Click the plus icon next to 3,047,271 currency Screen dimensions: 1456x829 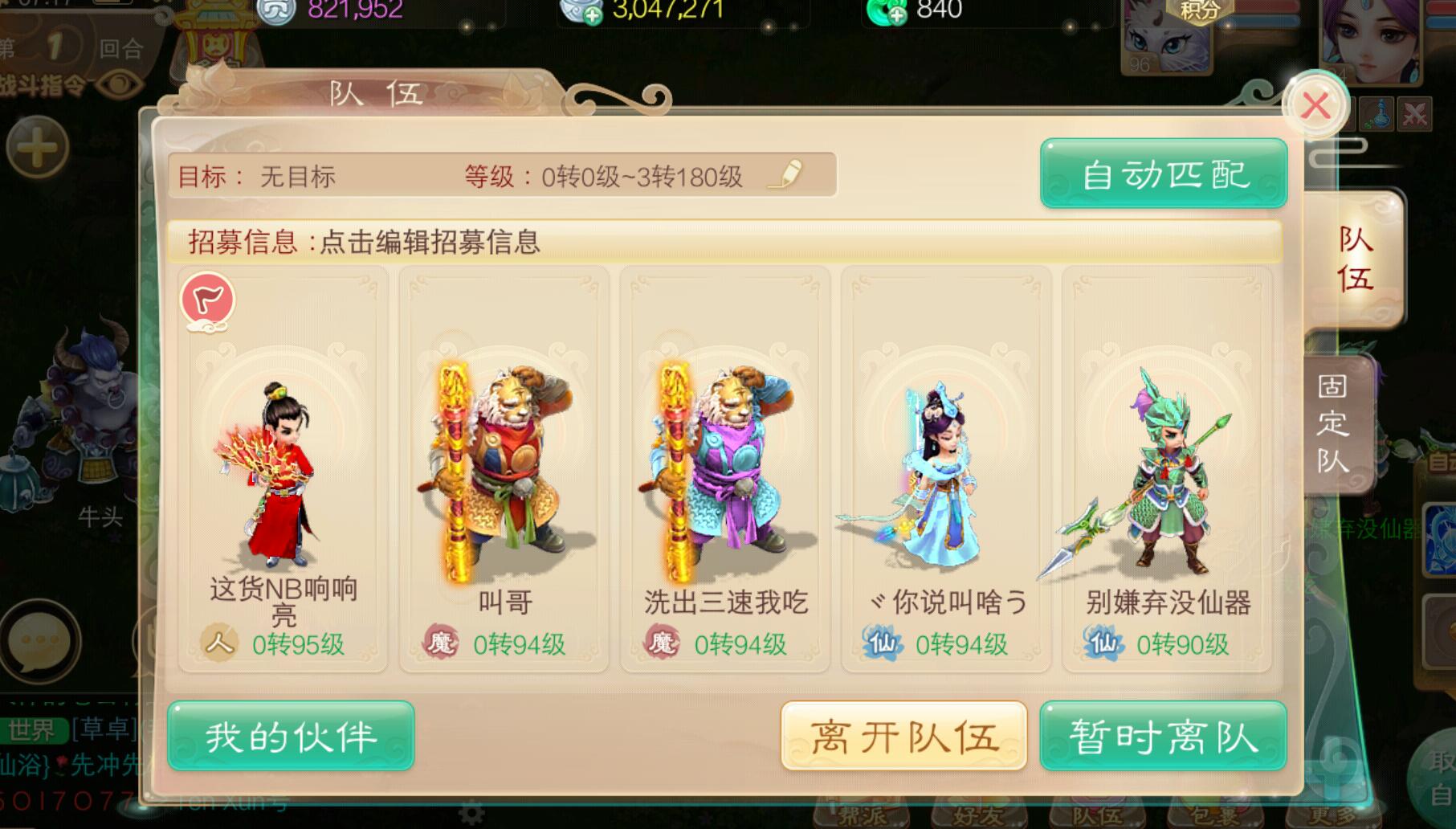(593, 17)
